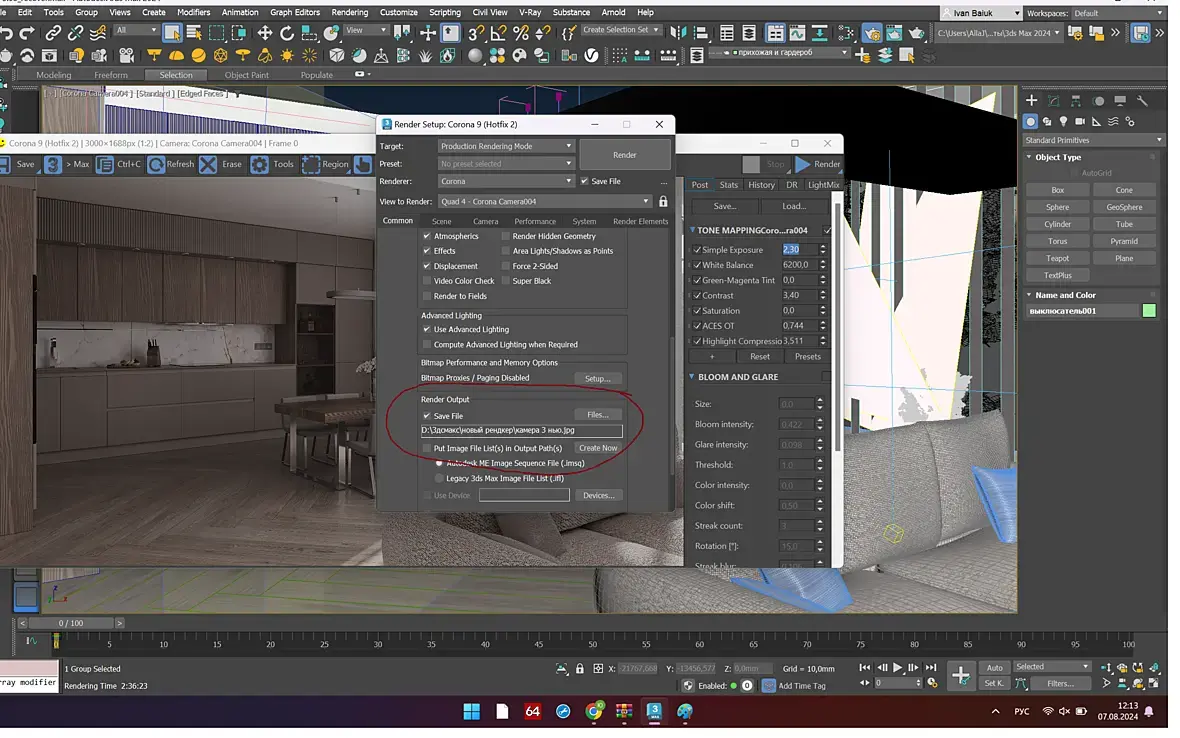
Task: Switch to Lights category icon
Action: point(1063,121)
